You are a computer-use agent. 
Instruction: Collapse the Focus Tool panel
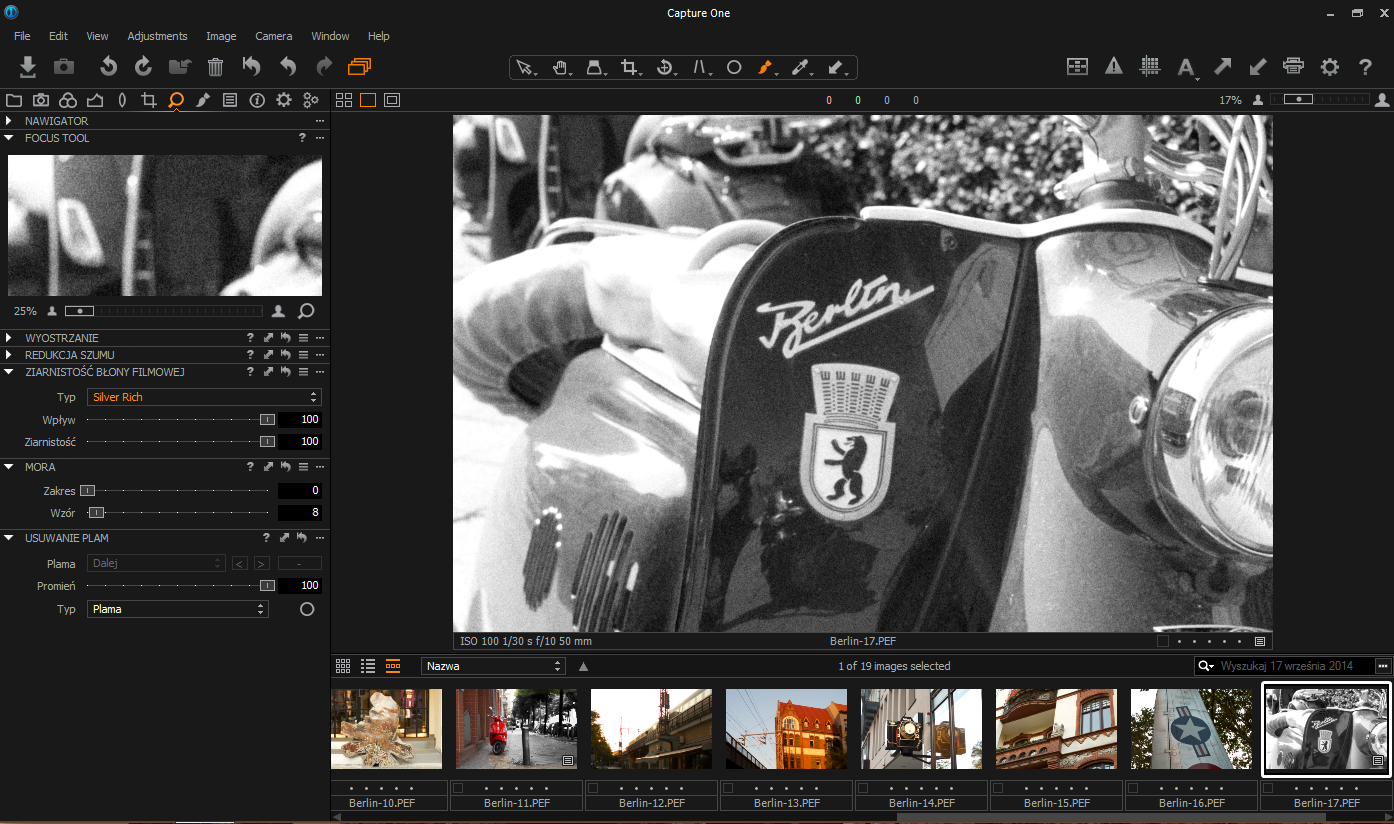9,138
